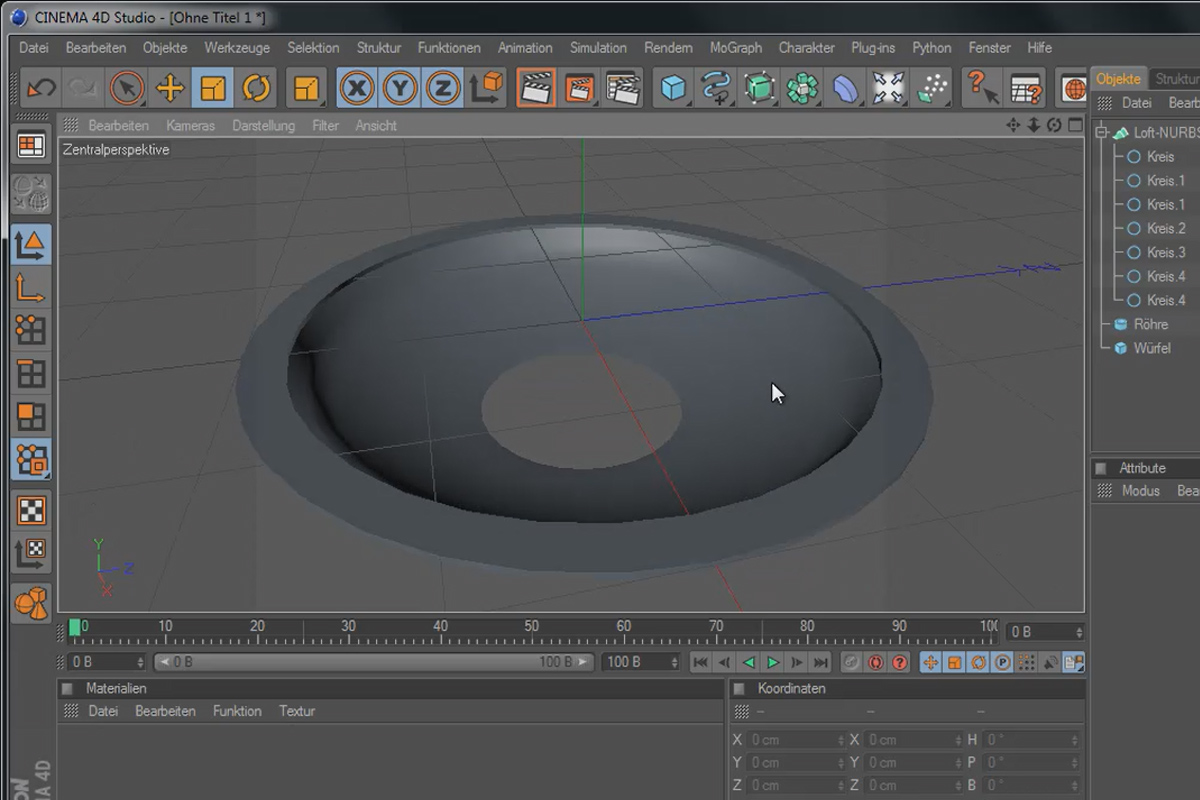This screenshot has width=1200, height=800.
Task: Play the animation forwards
Action: [773, 662]
